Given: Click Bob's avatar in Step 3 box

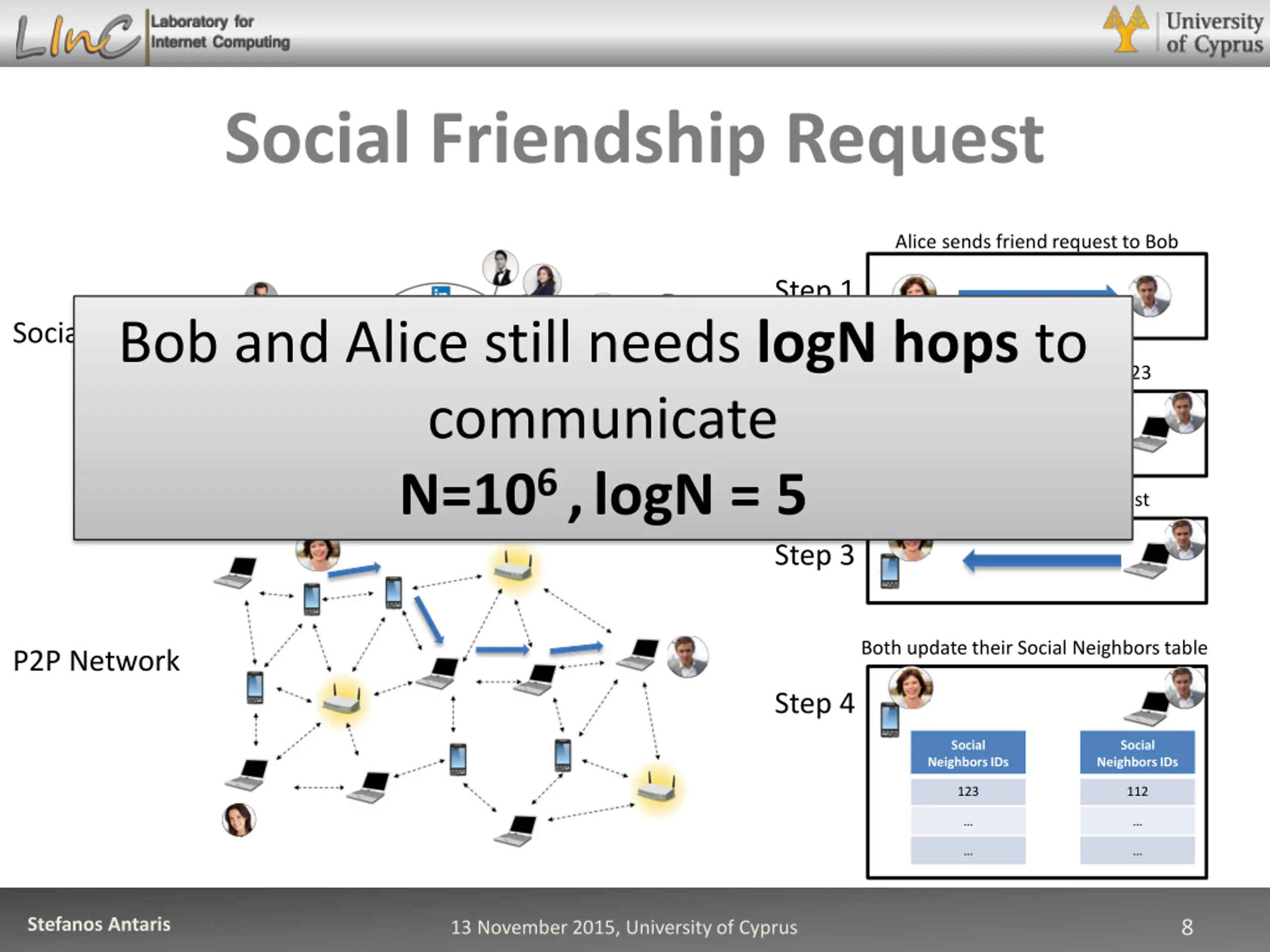Looking at the screenshot, I should point(1185,539).
